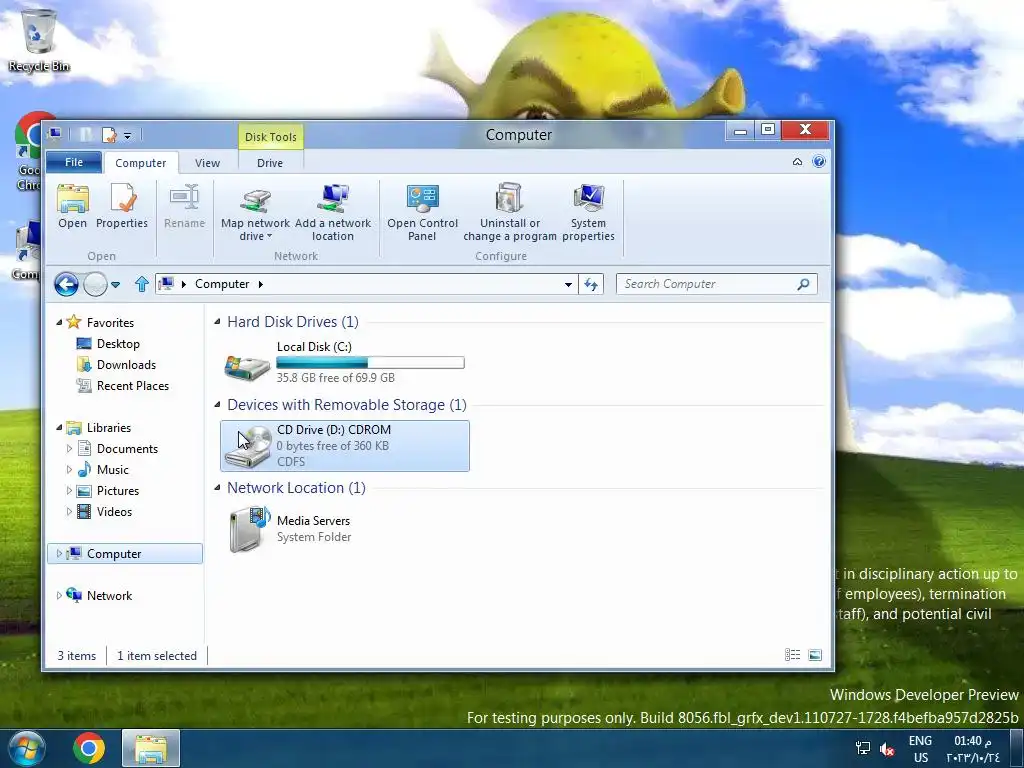
Task: Expand the Network tree node
Action: (x=59, y=596)
